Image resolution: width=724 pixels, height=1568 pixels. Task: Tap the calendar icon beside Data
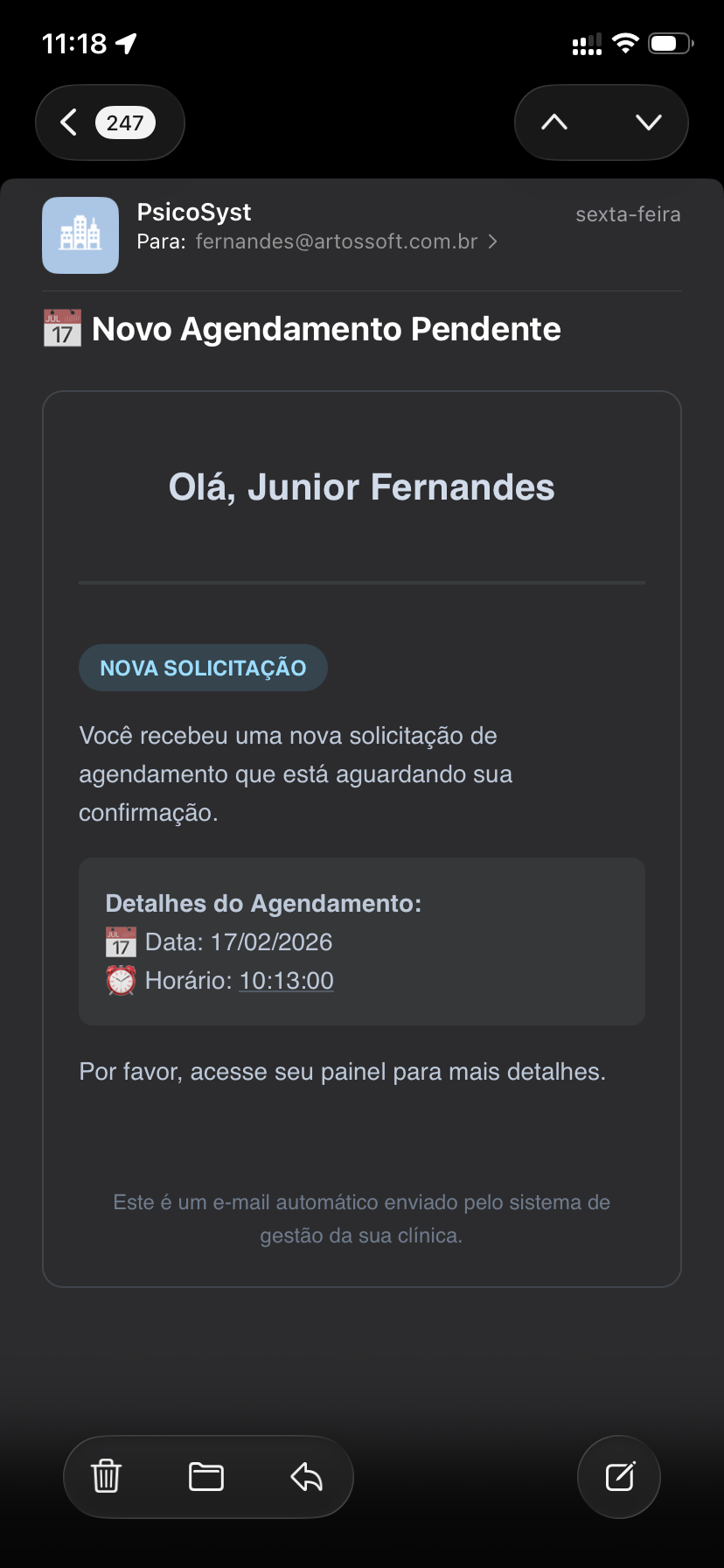tap(121, 942)
